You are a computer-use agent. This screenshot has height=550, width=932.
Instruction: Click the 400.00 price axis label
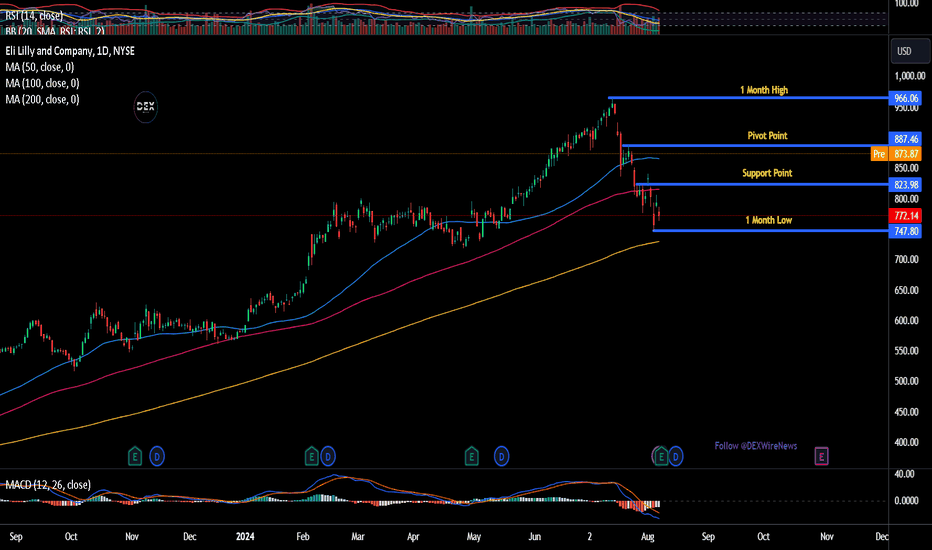907,442
